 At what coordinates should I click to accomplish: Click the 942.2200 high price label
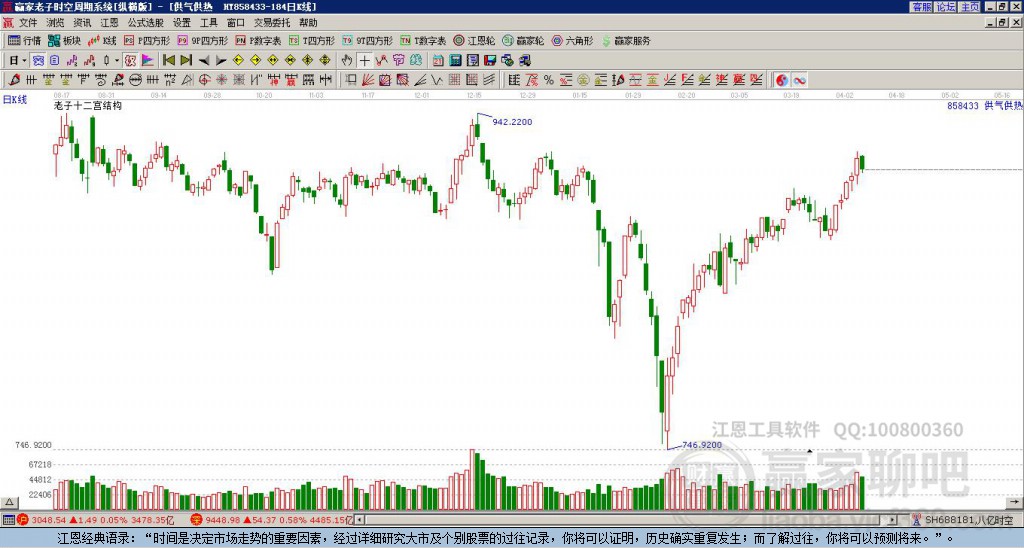512,121
